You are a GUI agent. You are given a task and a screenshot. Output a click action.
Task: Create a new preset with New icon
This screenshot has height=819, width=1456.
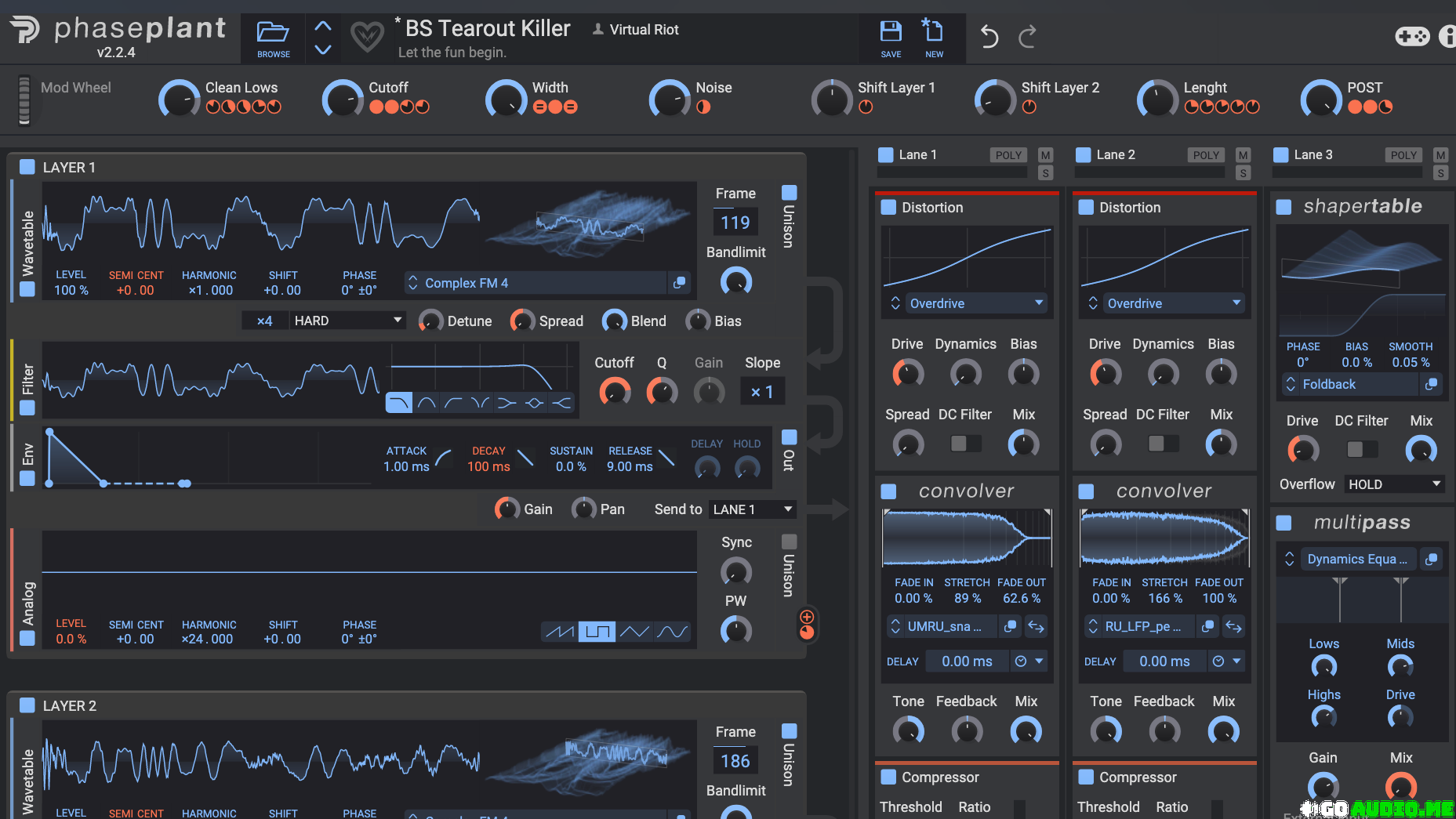click(933, 38)
